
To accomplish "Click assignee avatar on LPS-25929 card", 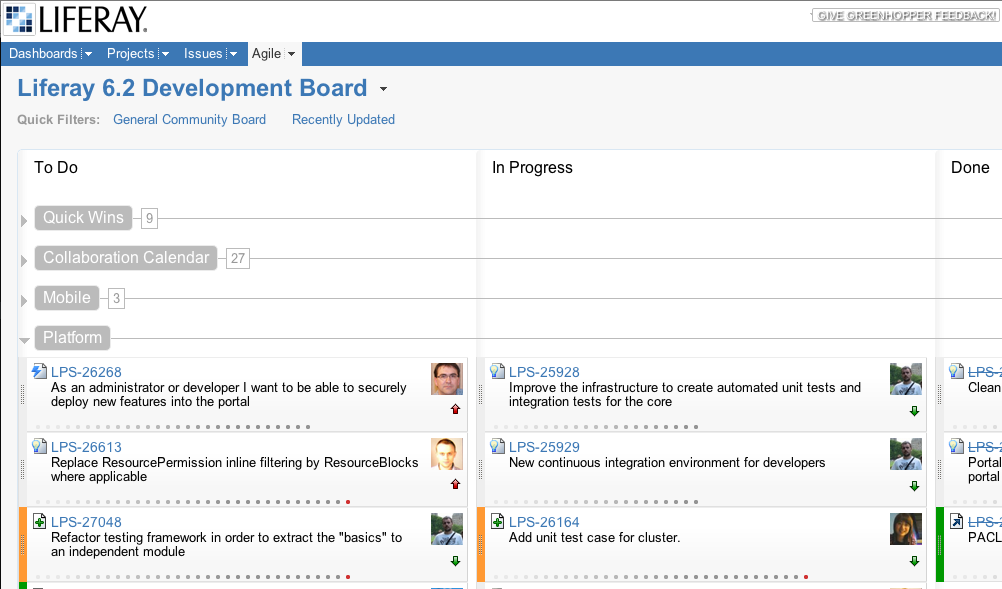I will click(x=906, y=454).
